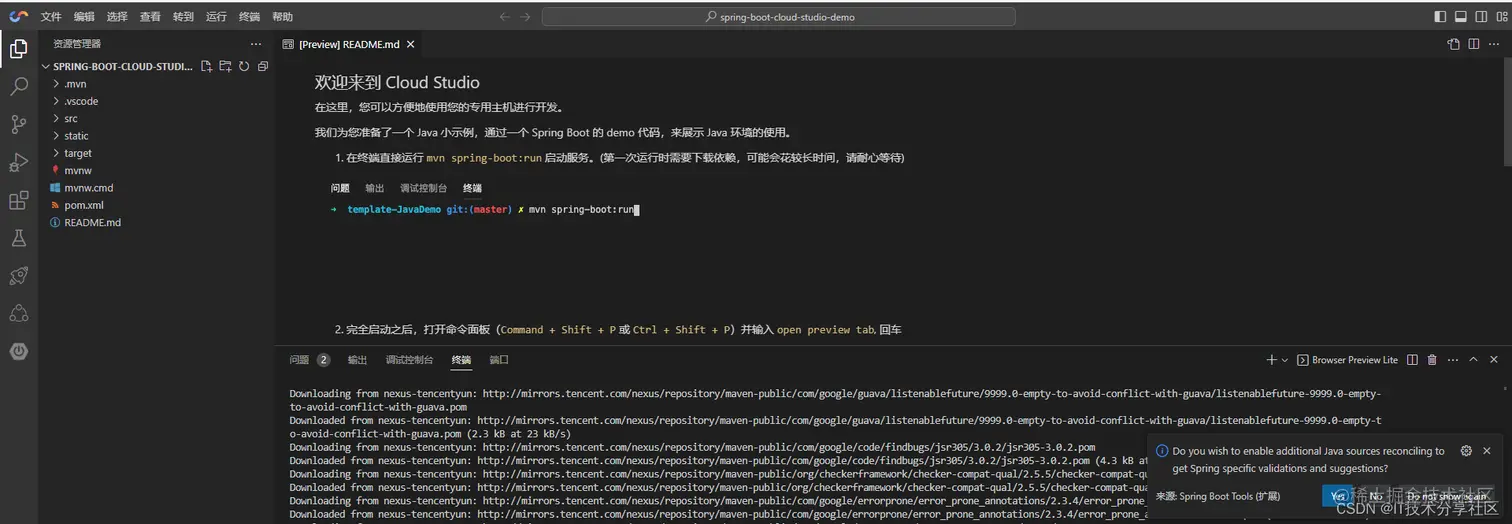The image size is (1512, 524).
Task: Kill terminal with the trash icon
Action: [1432, 360]
